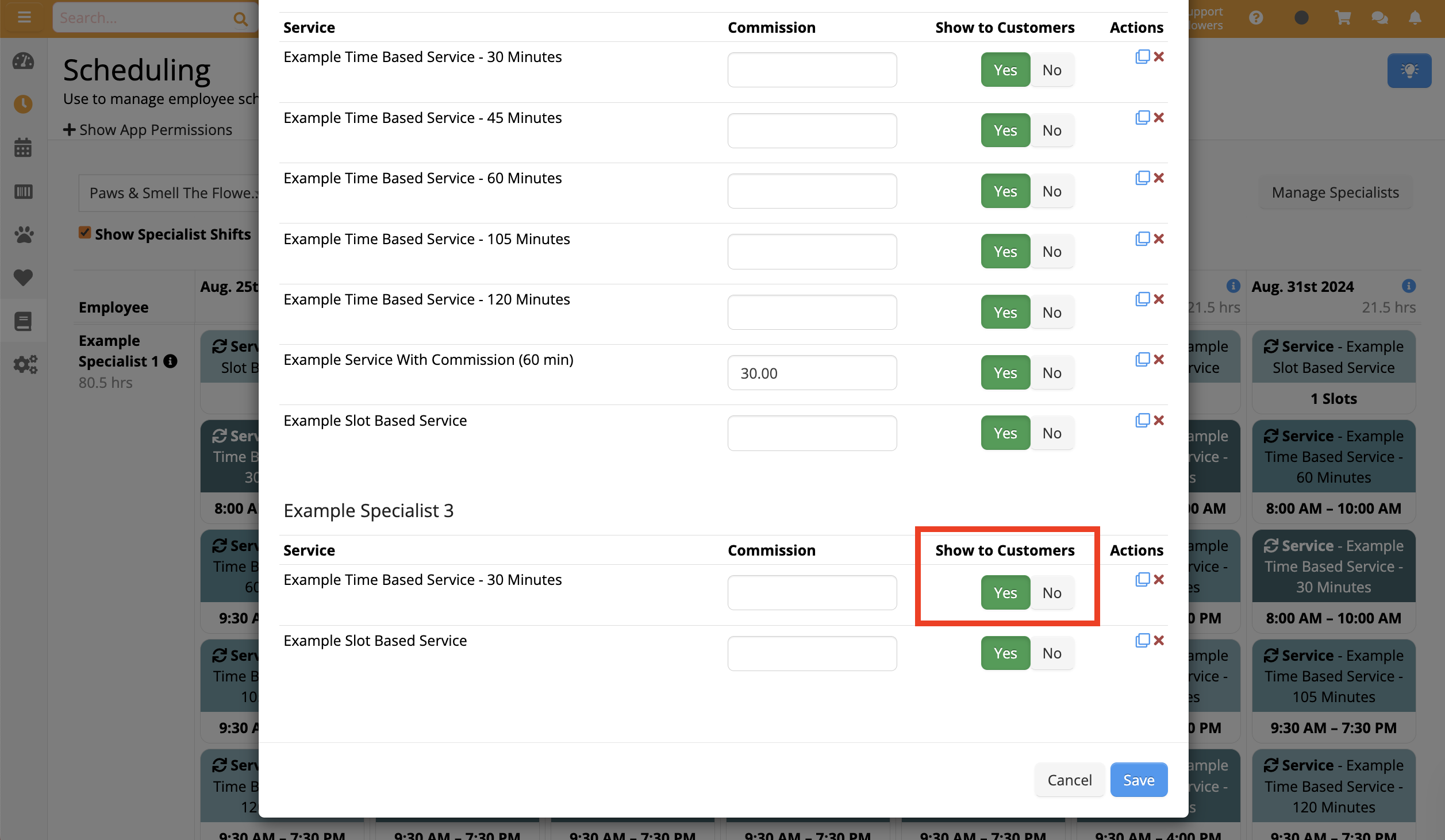Open the clock sidebar icon
Screen dimensions: 1445x840
(x=23, y=105)
